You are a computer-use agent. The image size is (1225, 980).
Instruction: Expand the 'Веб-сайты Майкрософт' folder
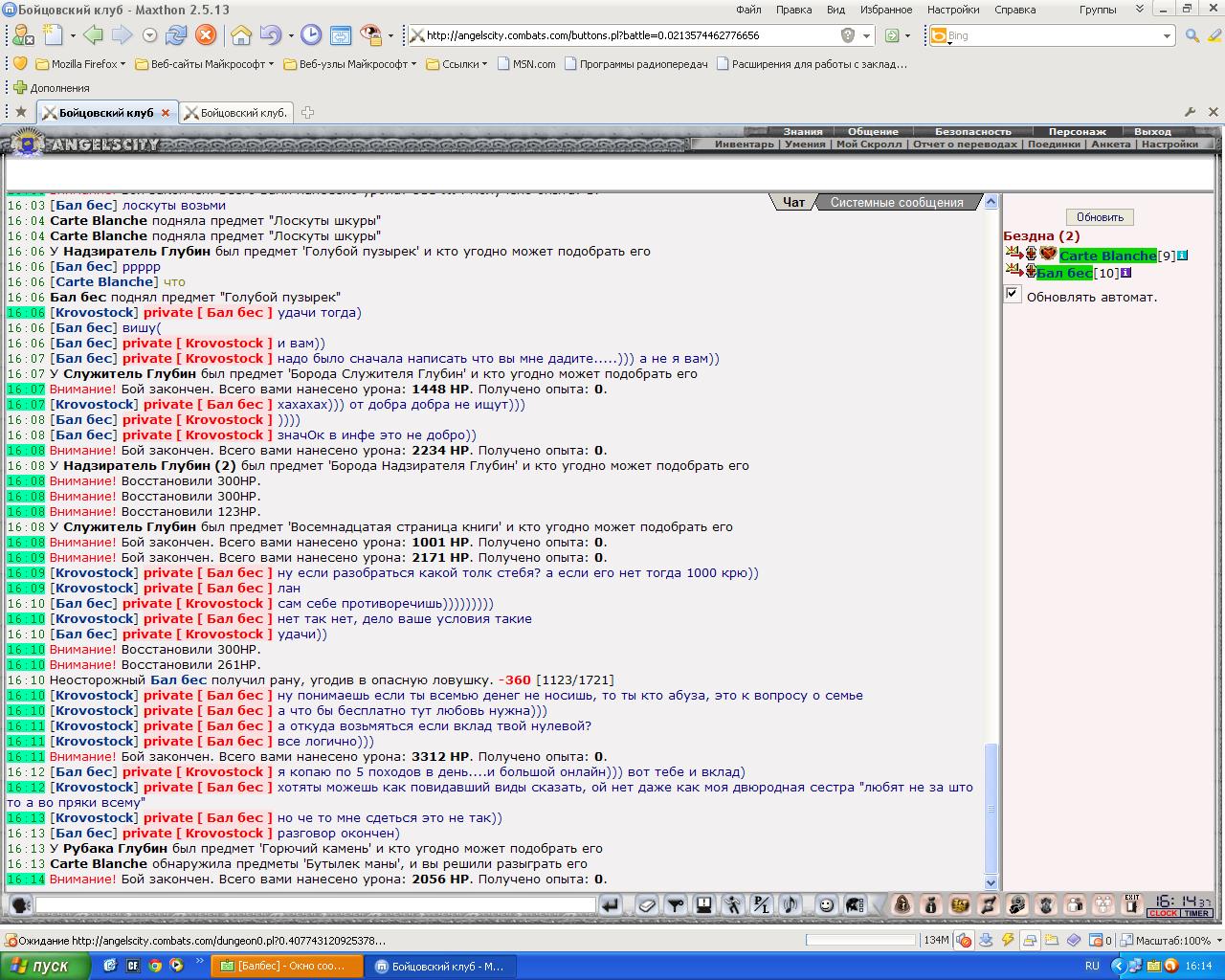point(204,64)
